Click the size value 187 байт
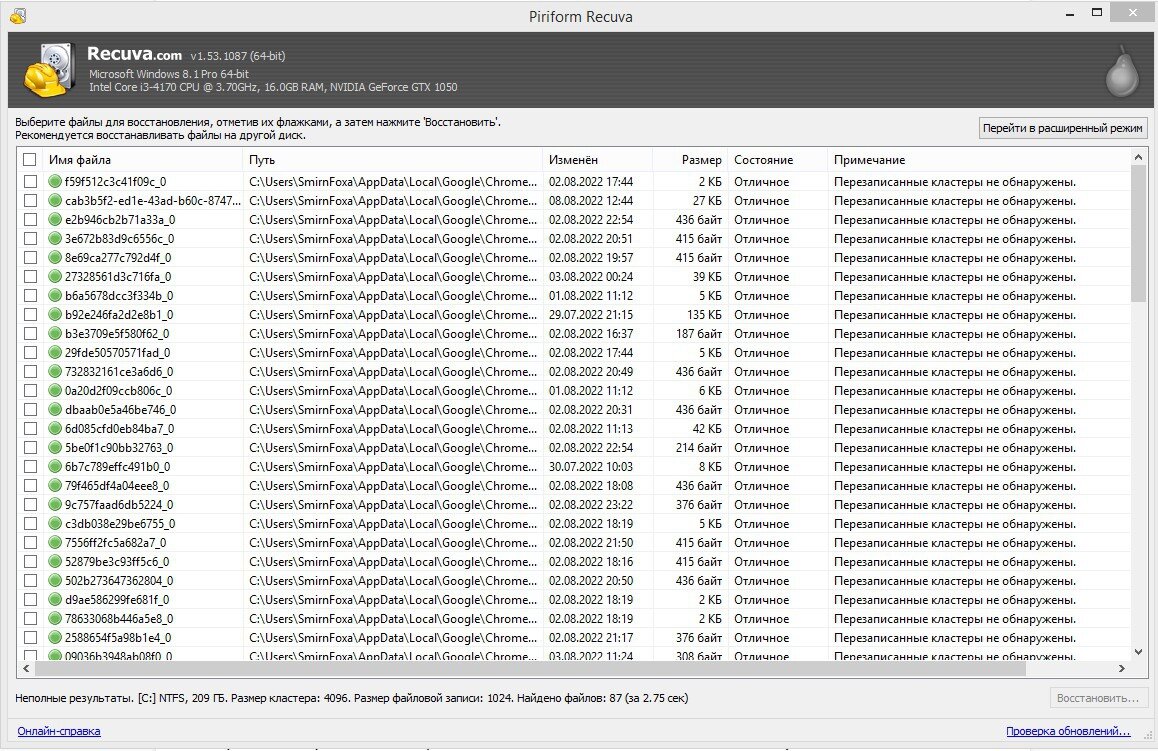1158x751 pixels. click(x=699, y=333)
